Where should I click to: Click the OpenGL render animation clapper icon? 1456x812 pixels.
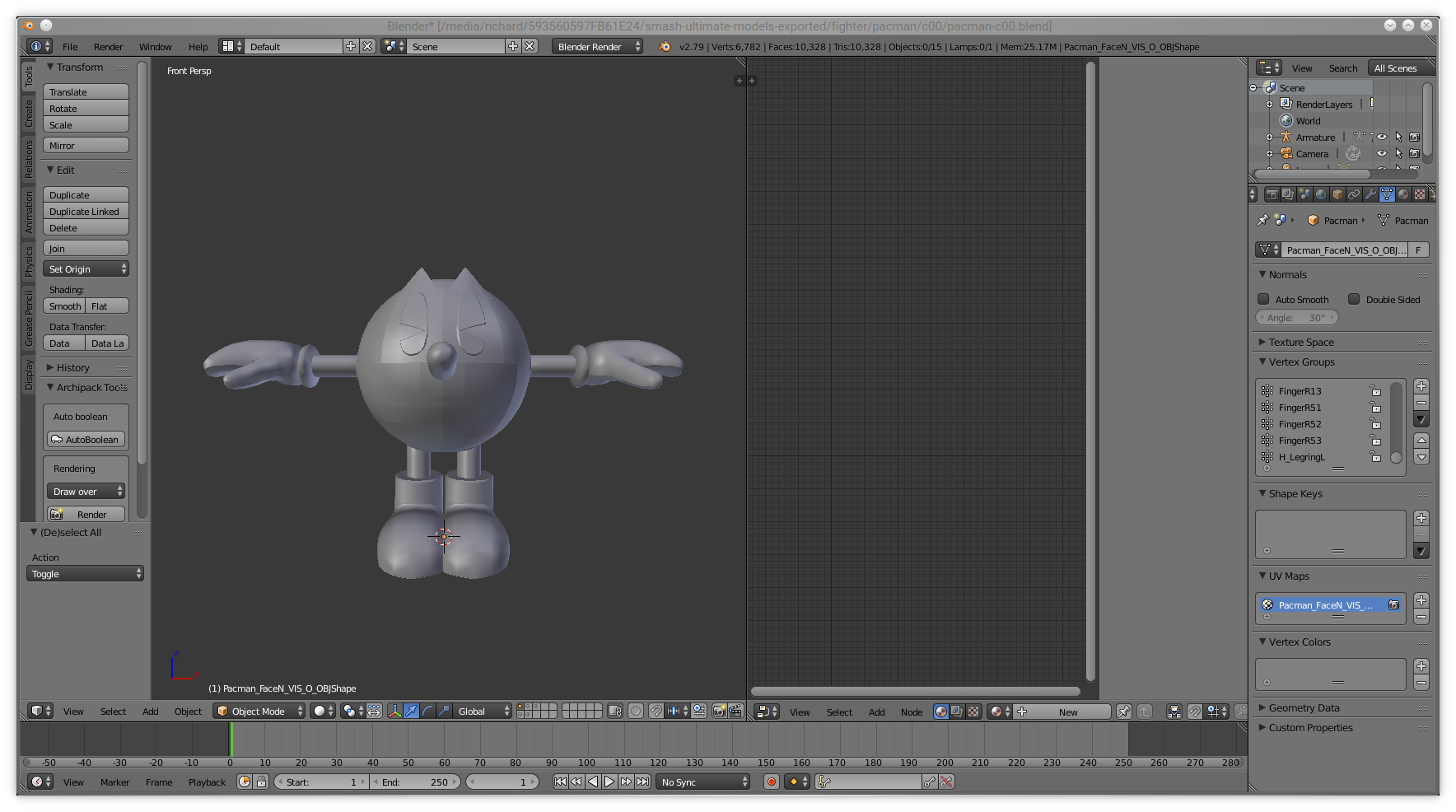pos(735,711)
